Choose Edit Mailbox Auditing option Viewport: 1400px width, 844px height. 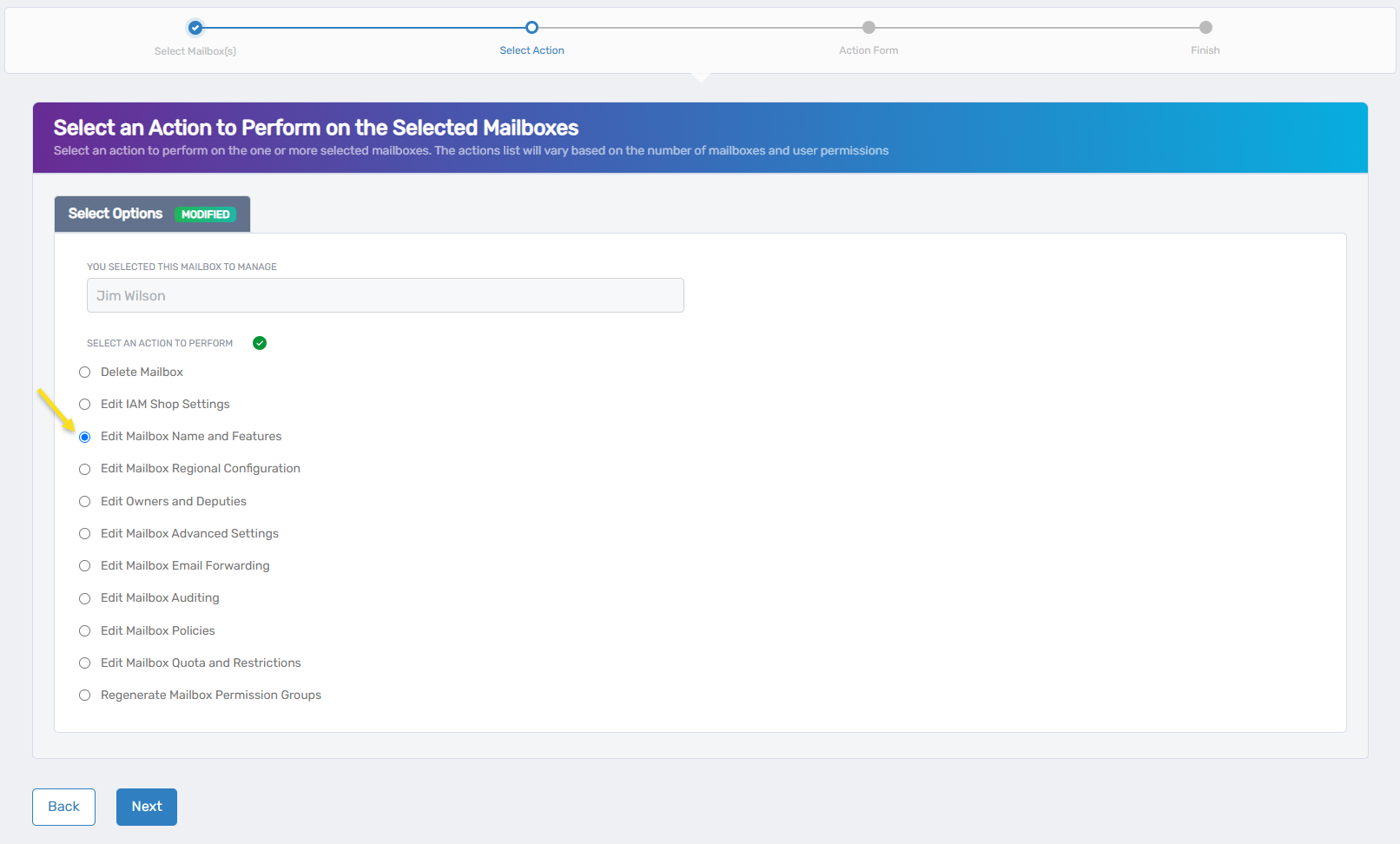(85, 598)
